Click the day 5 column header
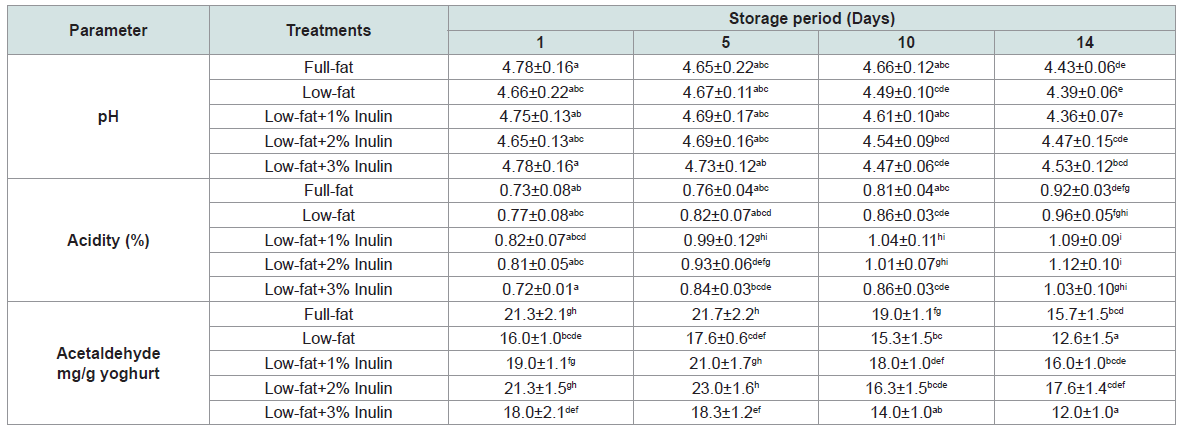Viewport: 1192px width, 432px height. 725,43
